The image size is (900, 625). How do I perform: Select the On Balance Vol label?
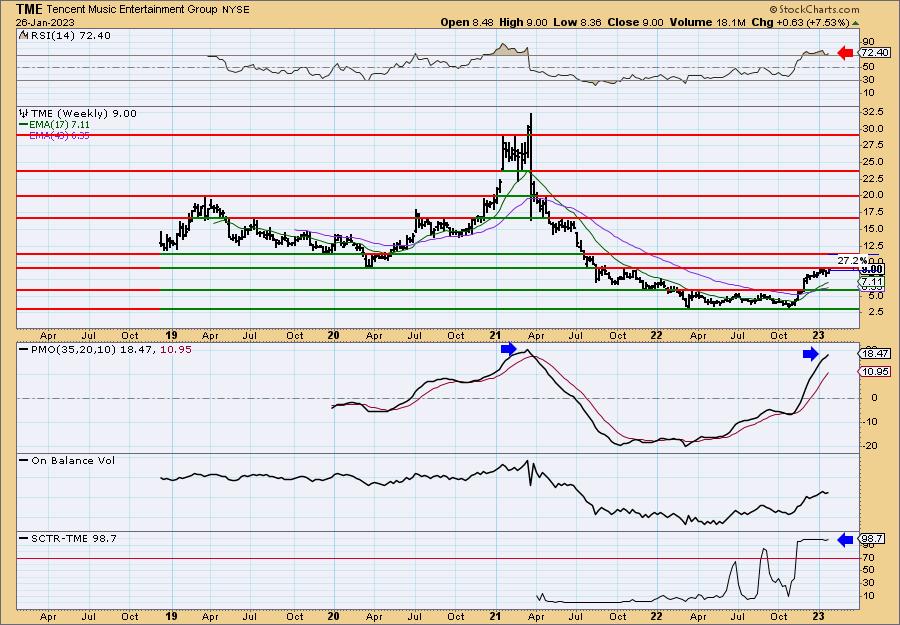pos(73,460)
